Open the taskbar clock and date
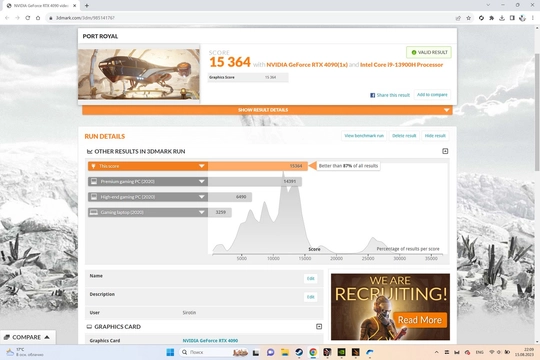 coord(524,352)
